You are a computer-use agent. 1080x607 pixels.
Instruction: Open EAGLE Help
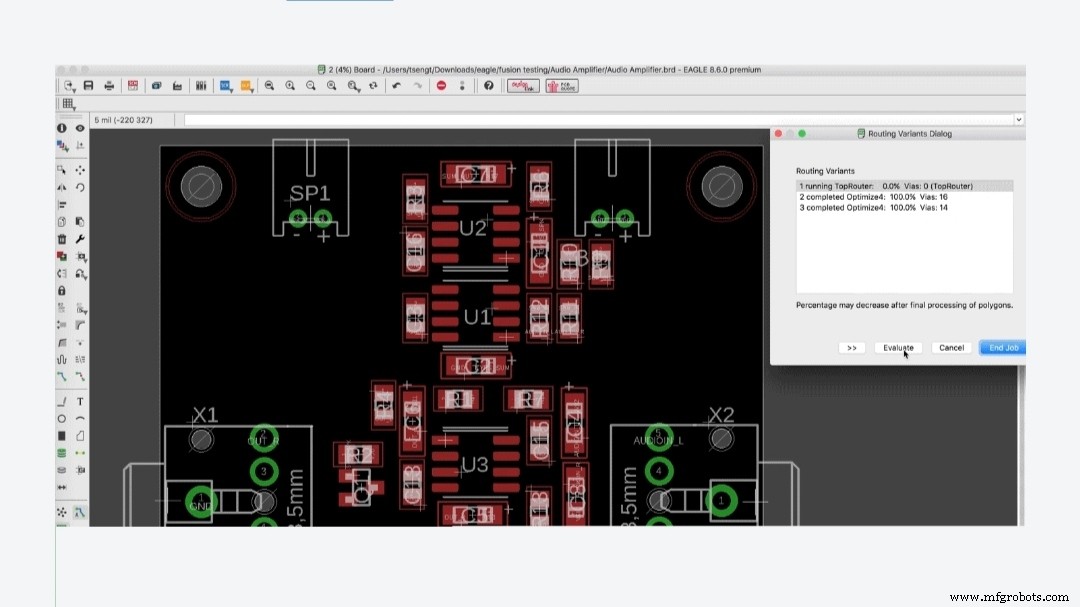pyautogui.click(x=488, y=86)
